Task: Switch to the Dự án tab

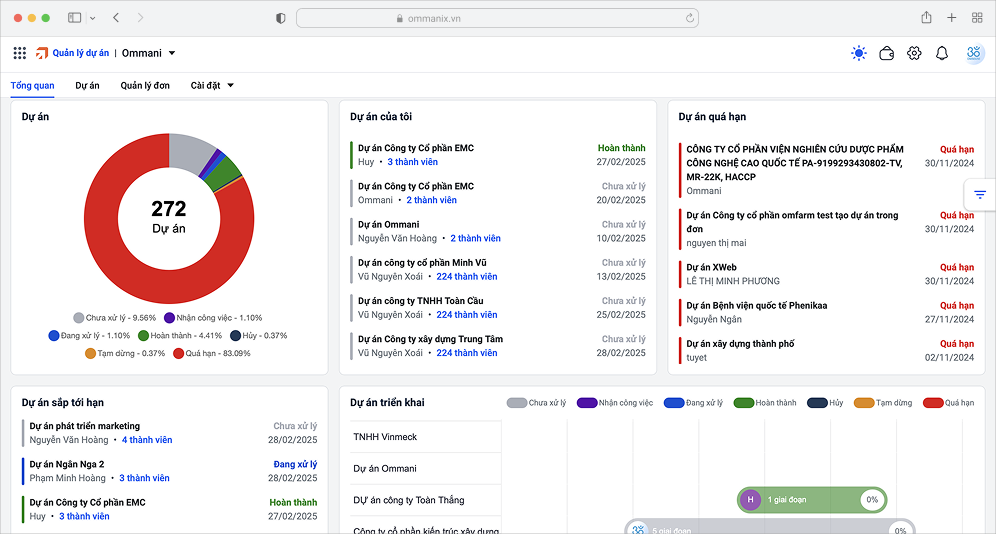Action: click(87, 86)
